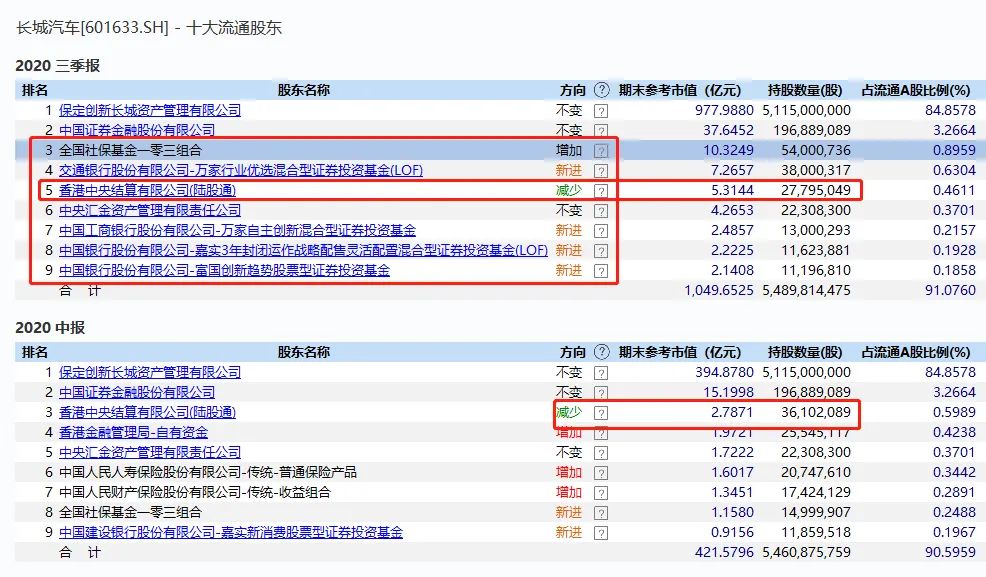Image resolution: width=986 pixels, height=577 pixels.
Task: Click the help icon in the Q3 direction header
Action: click(601, 90)
